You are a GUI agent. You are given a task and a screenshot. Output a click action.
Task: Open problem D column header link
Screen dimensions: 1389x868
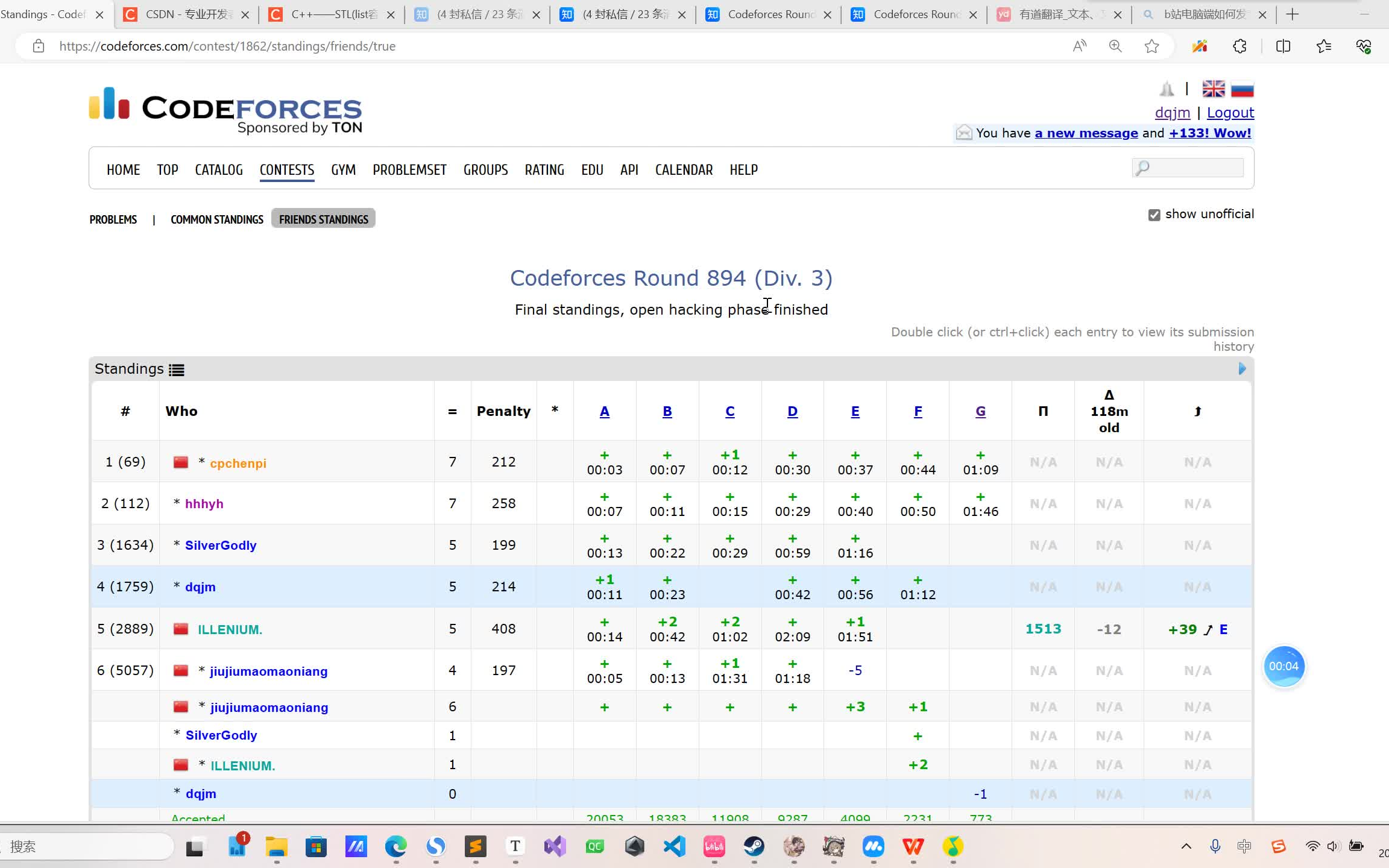click(792, 411)
